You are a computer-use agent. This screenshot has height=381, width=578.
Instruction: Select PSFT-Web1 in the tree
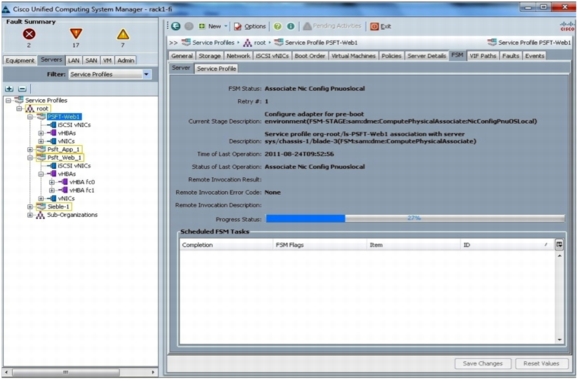tap(63, 117)
